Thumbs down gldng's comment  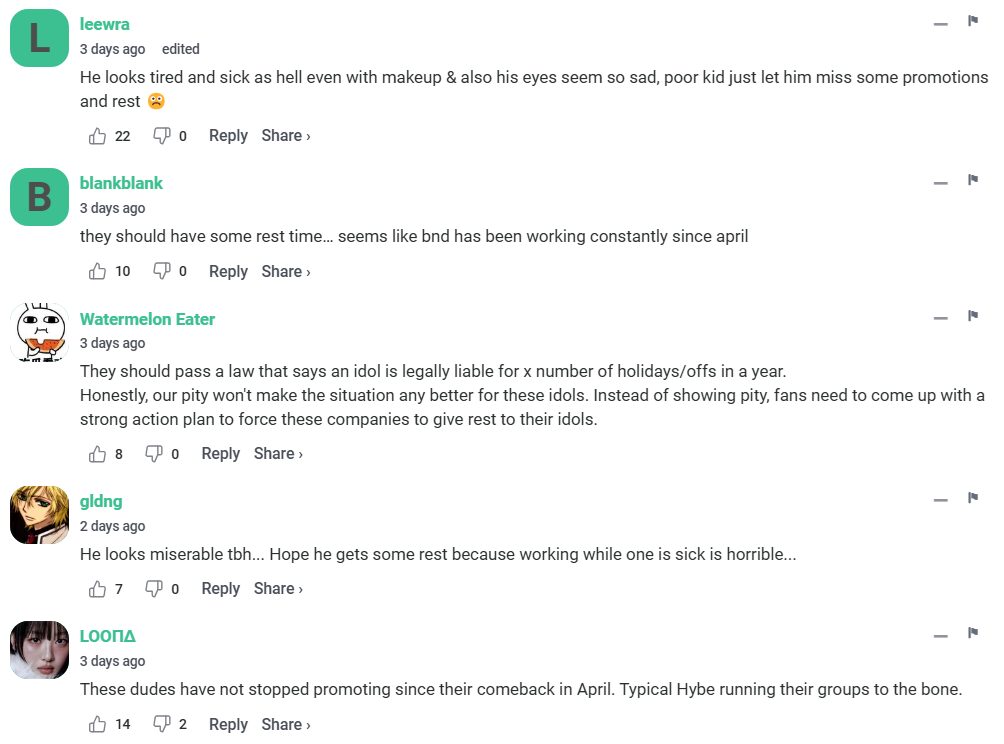click(x=154, y=589)
